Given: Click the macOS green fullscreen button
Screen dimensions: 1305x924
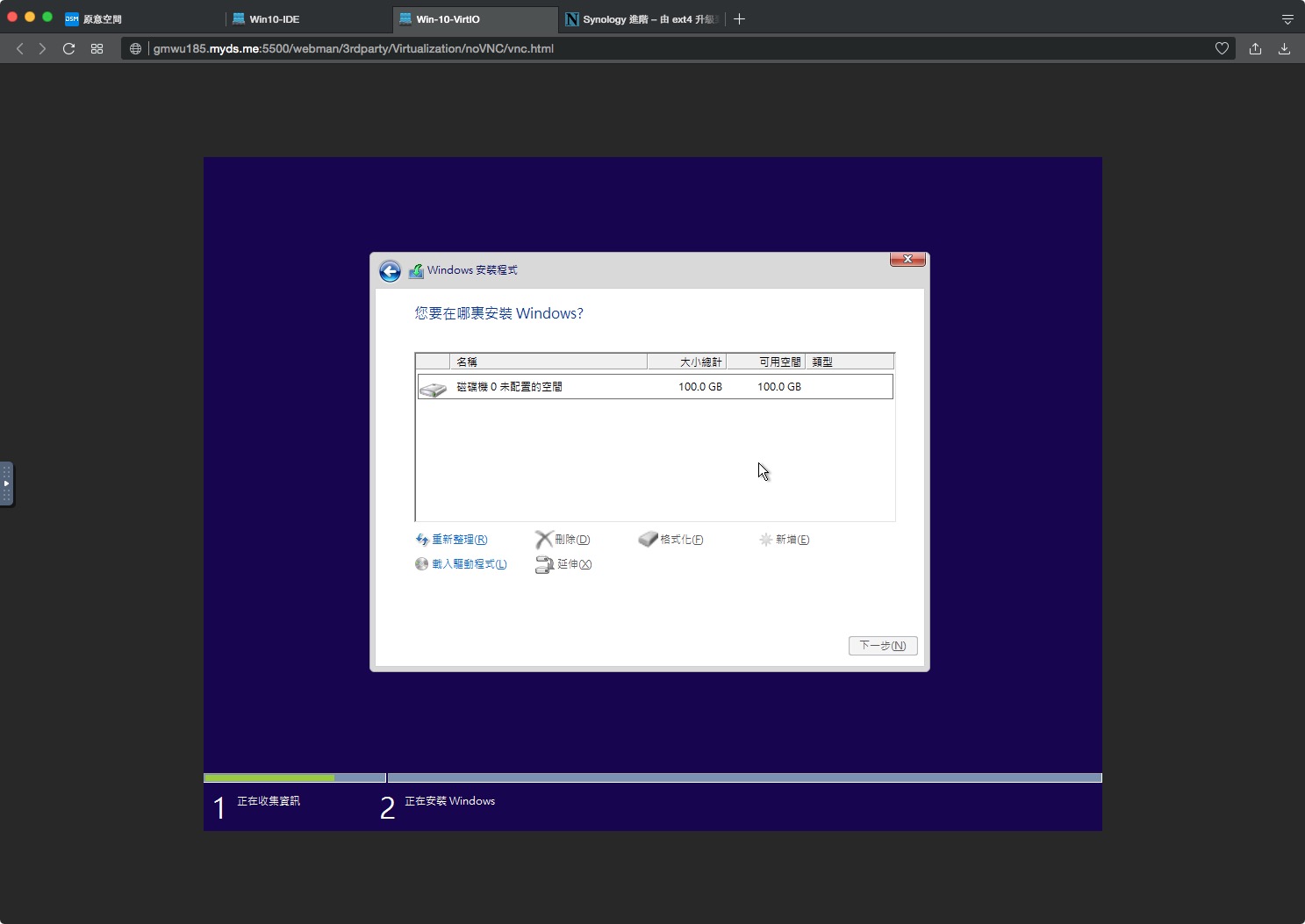Looking at the screenshot, I should (47, 17).
